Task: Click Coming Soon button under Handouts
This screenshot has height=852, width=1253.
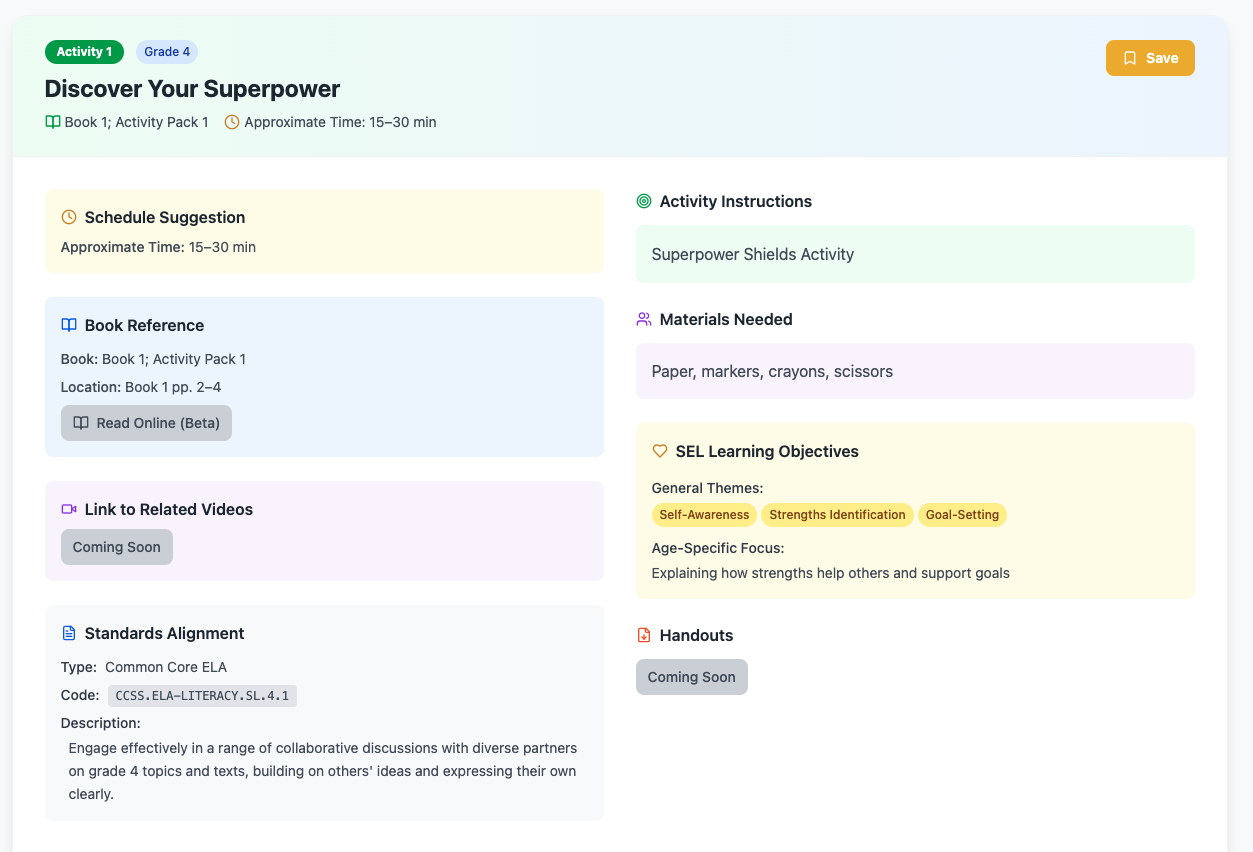Action: click(x=691, y=677)
